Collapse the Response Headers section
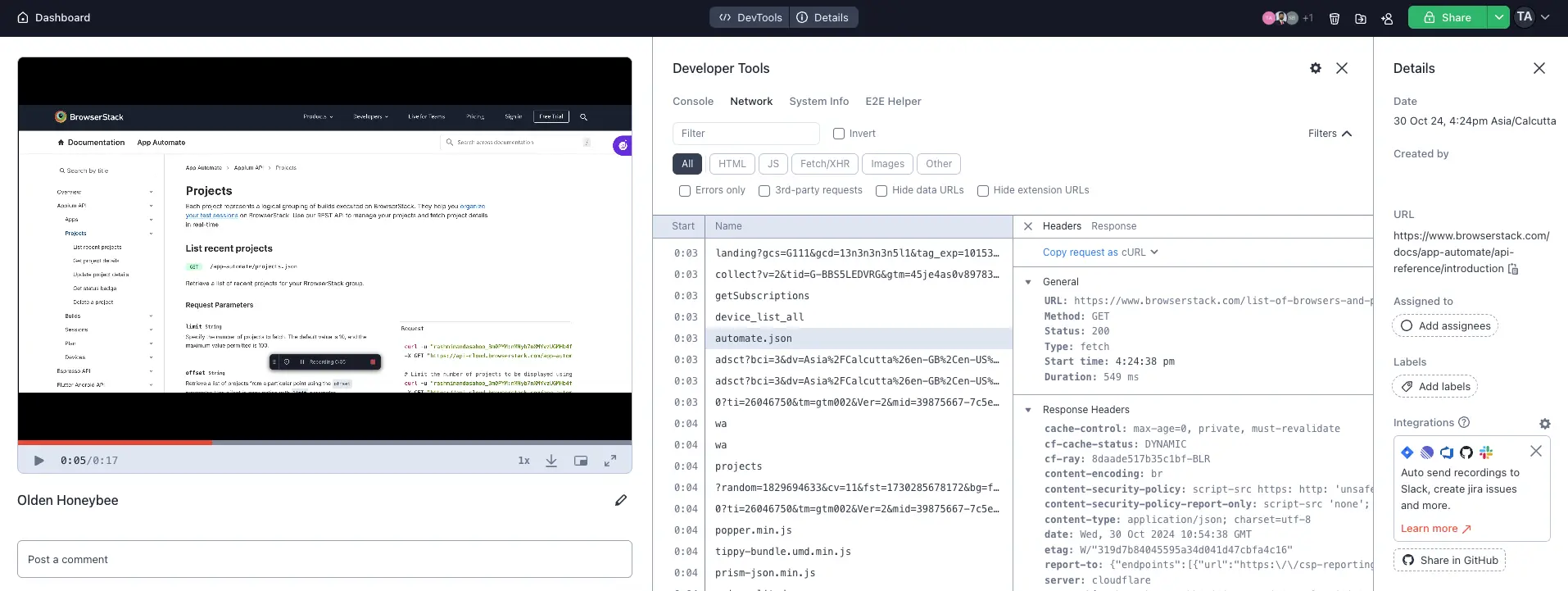 click(x=1028, y=410)
